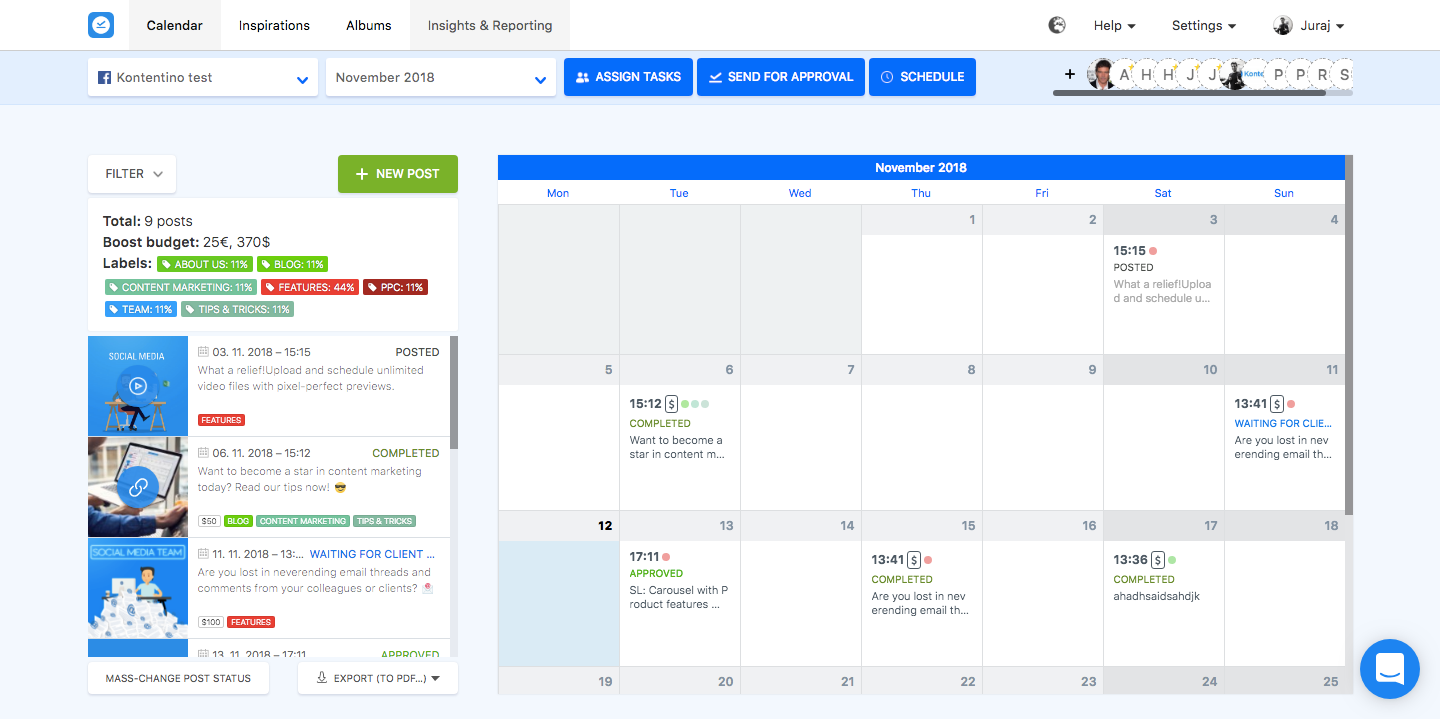Switch to the Albums tab
The width and height of the screenshot is (1440, 719).
(369, 25)
